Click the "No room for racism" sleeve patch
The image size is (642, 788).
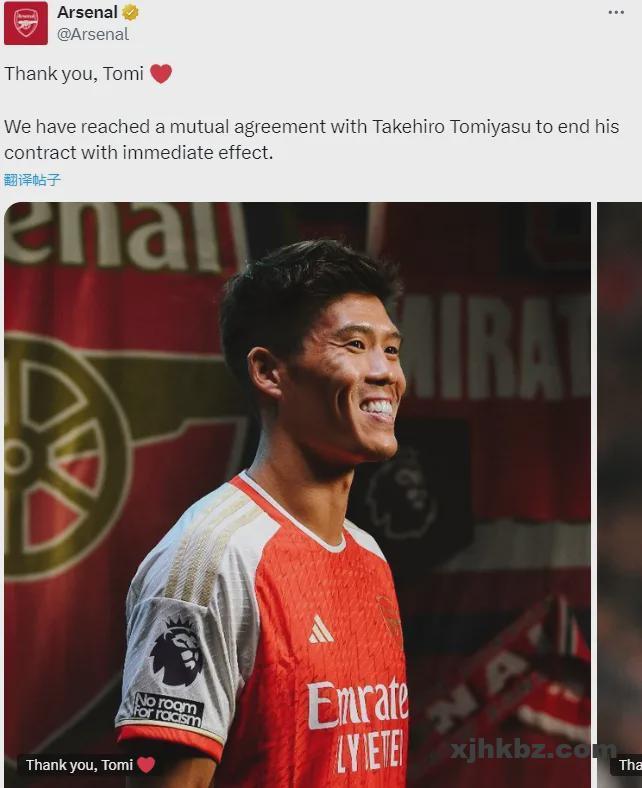click(x=168, y=710)
